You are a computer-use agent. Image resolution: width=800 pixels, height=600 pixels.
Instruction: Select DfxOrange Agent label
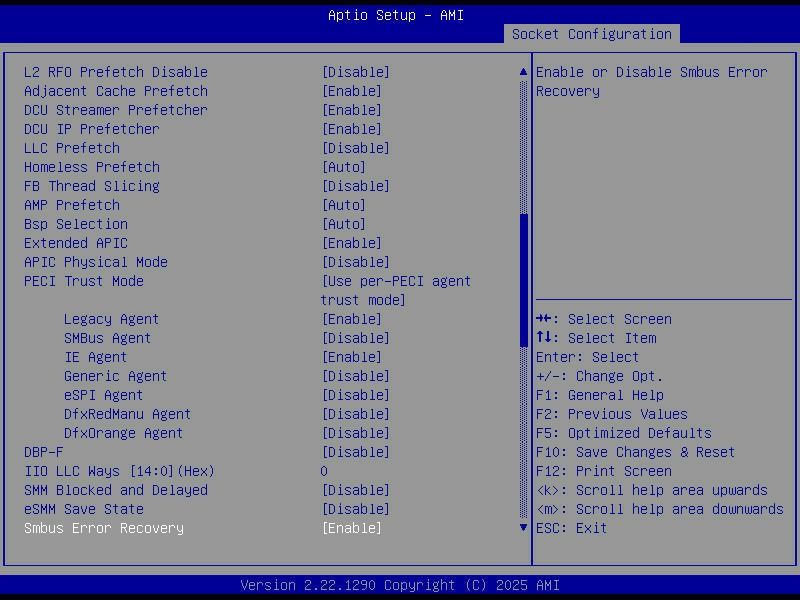(123, 433)
